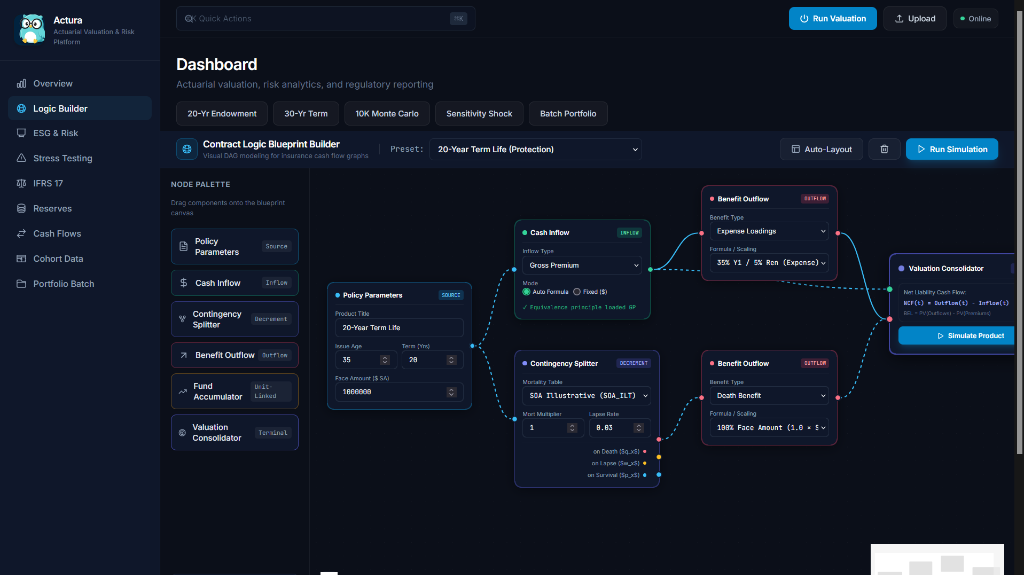Open the 35% Y1 / 5% Ren formula dropdown
This screenshot has width=1024, height=575.
pos(769,263)
